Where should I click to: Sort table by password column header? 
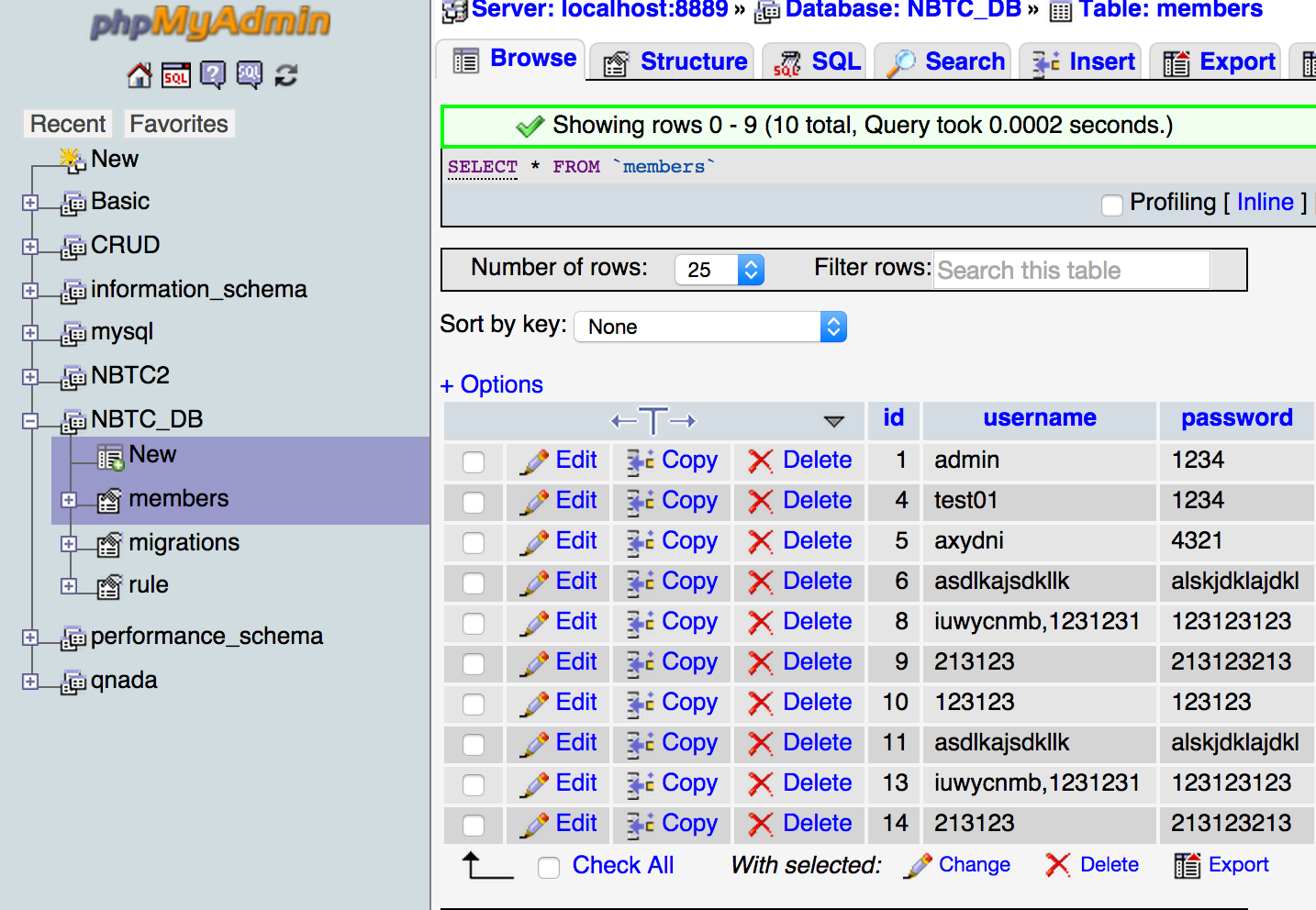(1236, 418)
